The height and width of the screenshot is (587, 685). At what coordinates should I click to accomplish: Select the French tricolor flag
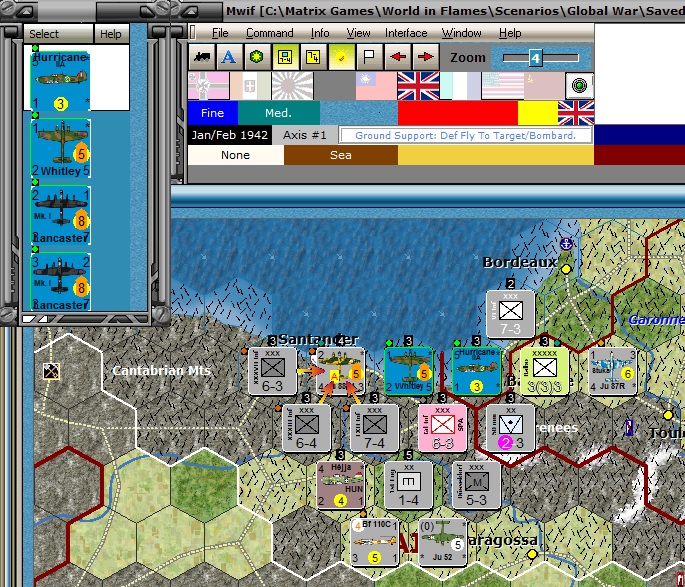(x=460, y=86)
